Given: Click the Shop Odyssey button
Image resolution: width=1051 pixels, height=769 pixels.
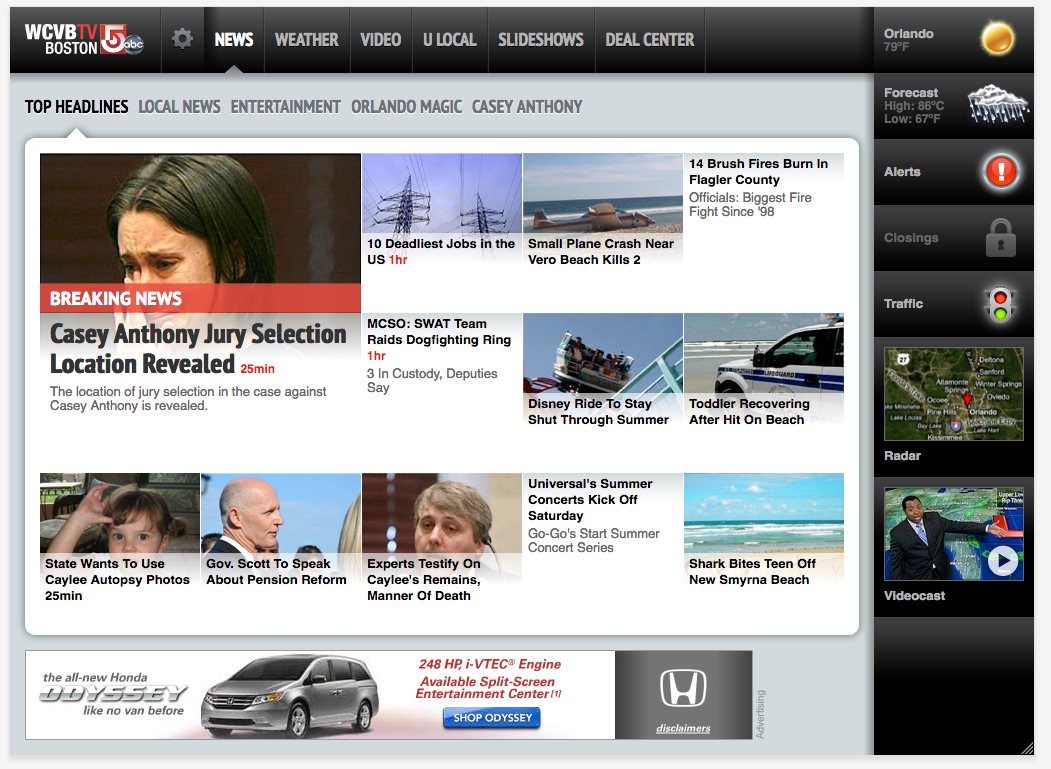Looking at the screenshot, I should (492, 718).
